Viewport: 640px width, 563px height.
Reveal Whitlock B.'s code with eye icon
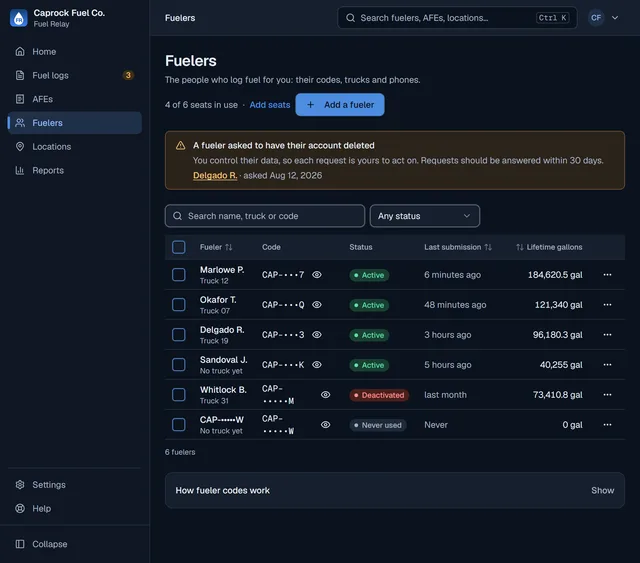click(x=325, y=395)
